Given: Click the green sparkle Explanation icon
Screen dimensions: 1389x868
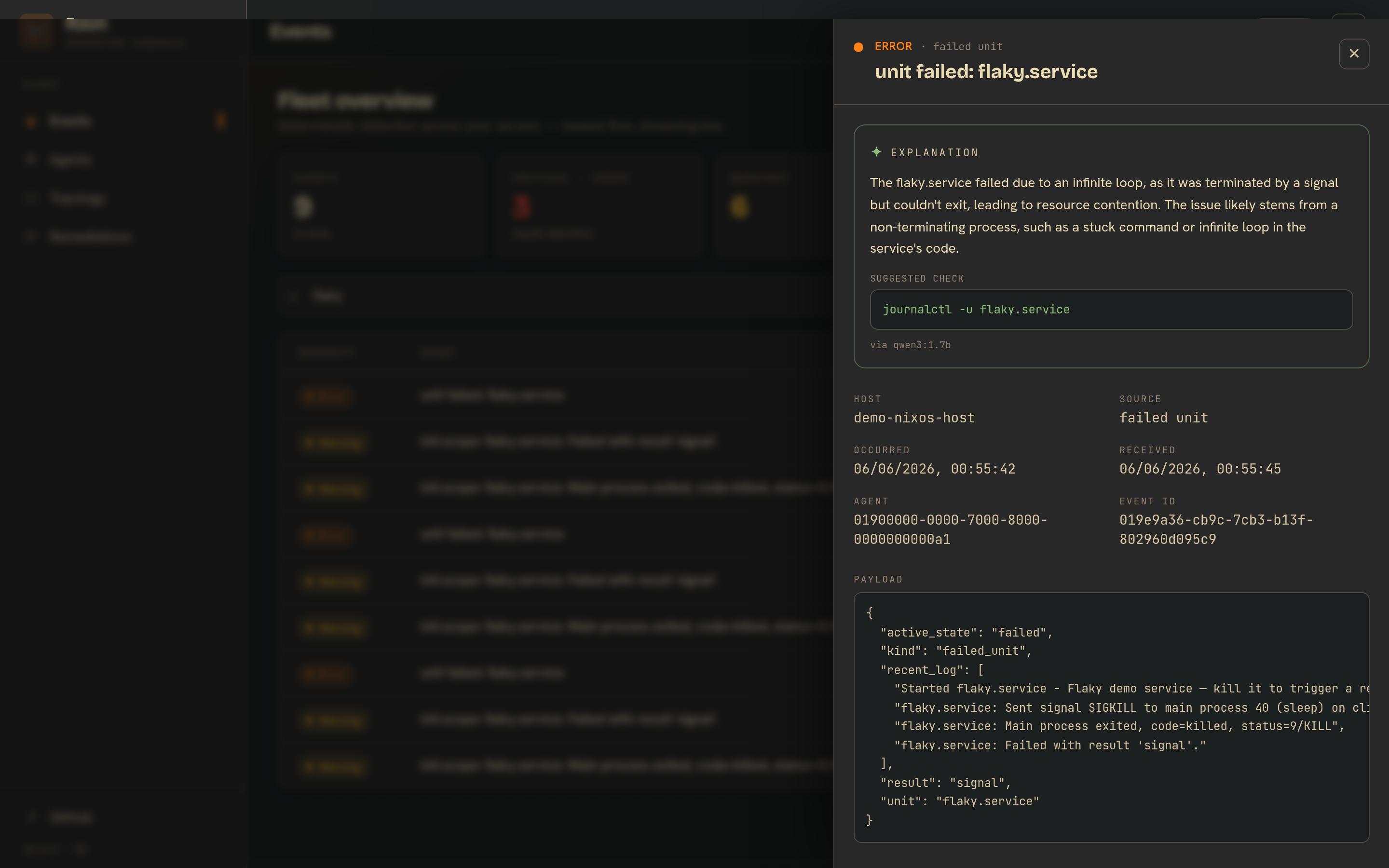Looking at the screenshot, I should point(876,151).
